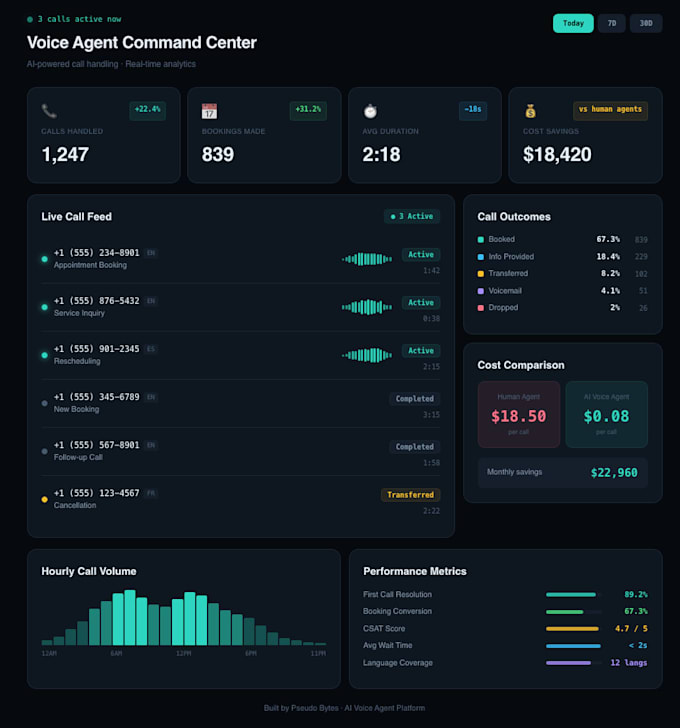Click the vs human agents badge
This screenshot has height=728, width=680.
(x=610, y=110)
